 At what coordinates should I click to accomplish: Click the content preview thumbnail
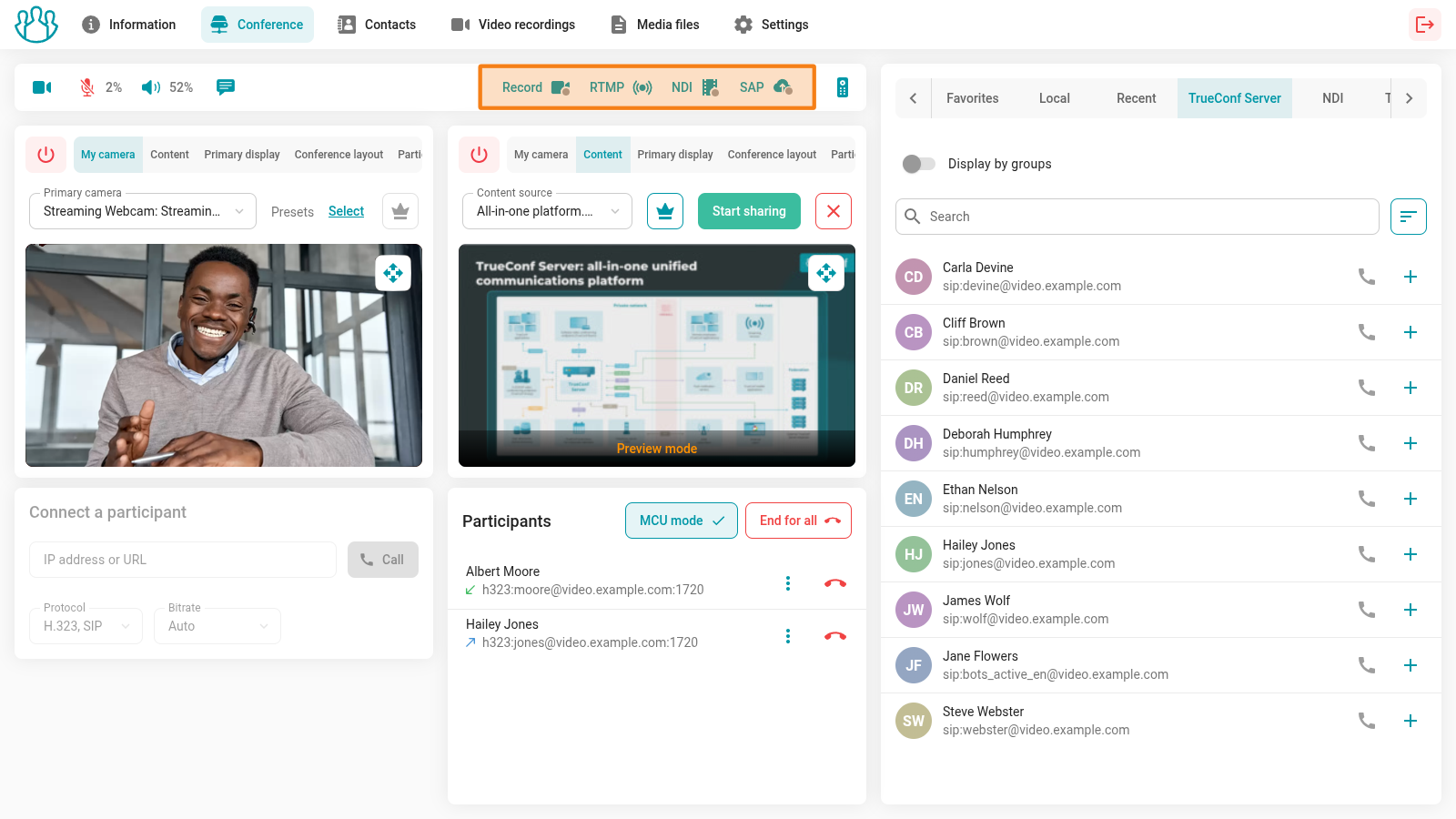657,355
